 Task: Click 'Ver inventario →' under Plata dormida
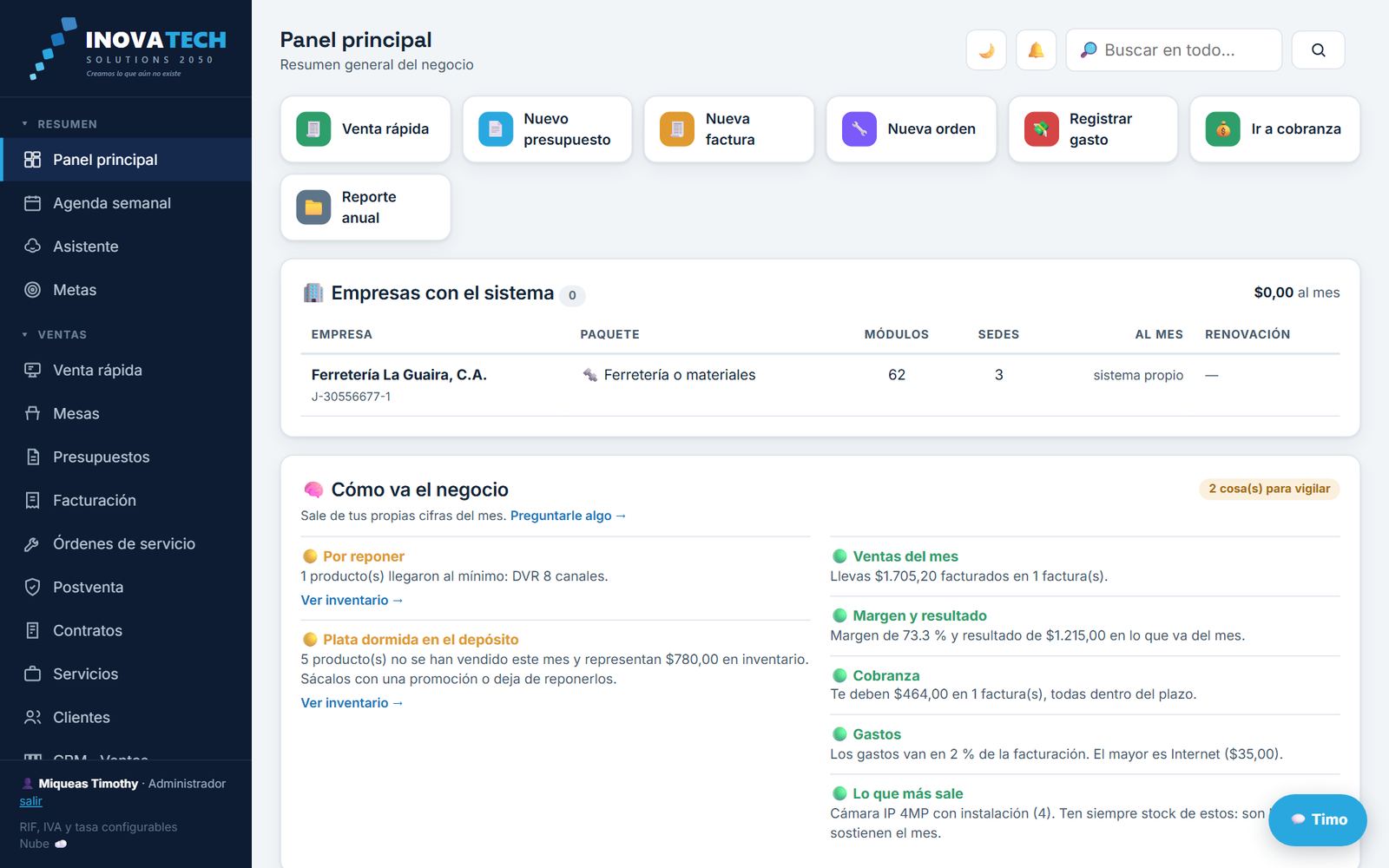tap(352, 703)
